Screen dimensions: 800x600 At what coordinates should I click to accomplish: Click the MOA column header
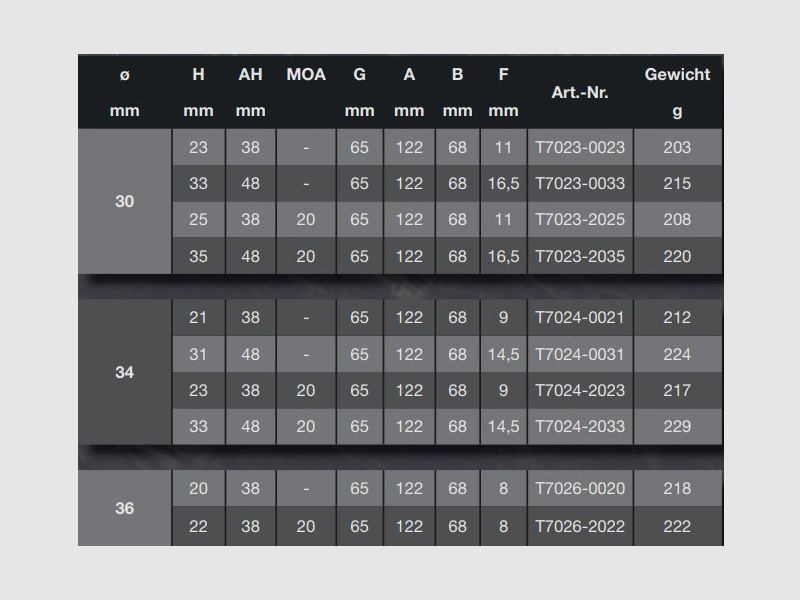[x=306, y=74]
